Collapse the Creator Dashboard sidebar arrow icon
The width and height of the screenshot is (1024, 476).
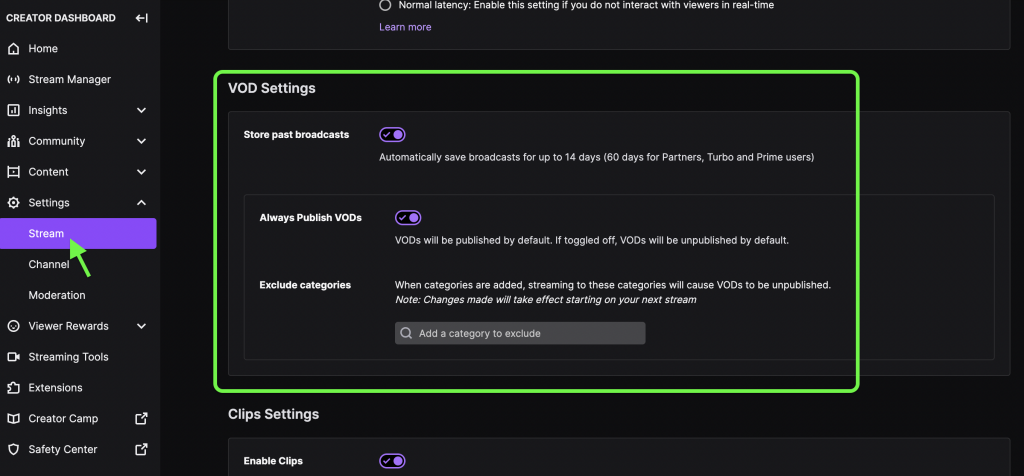tap(141, 18)
